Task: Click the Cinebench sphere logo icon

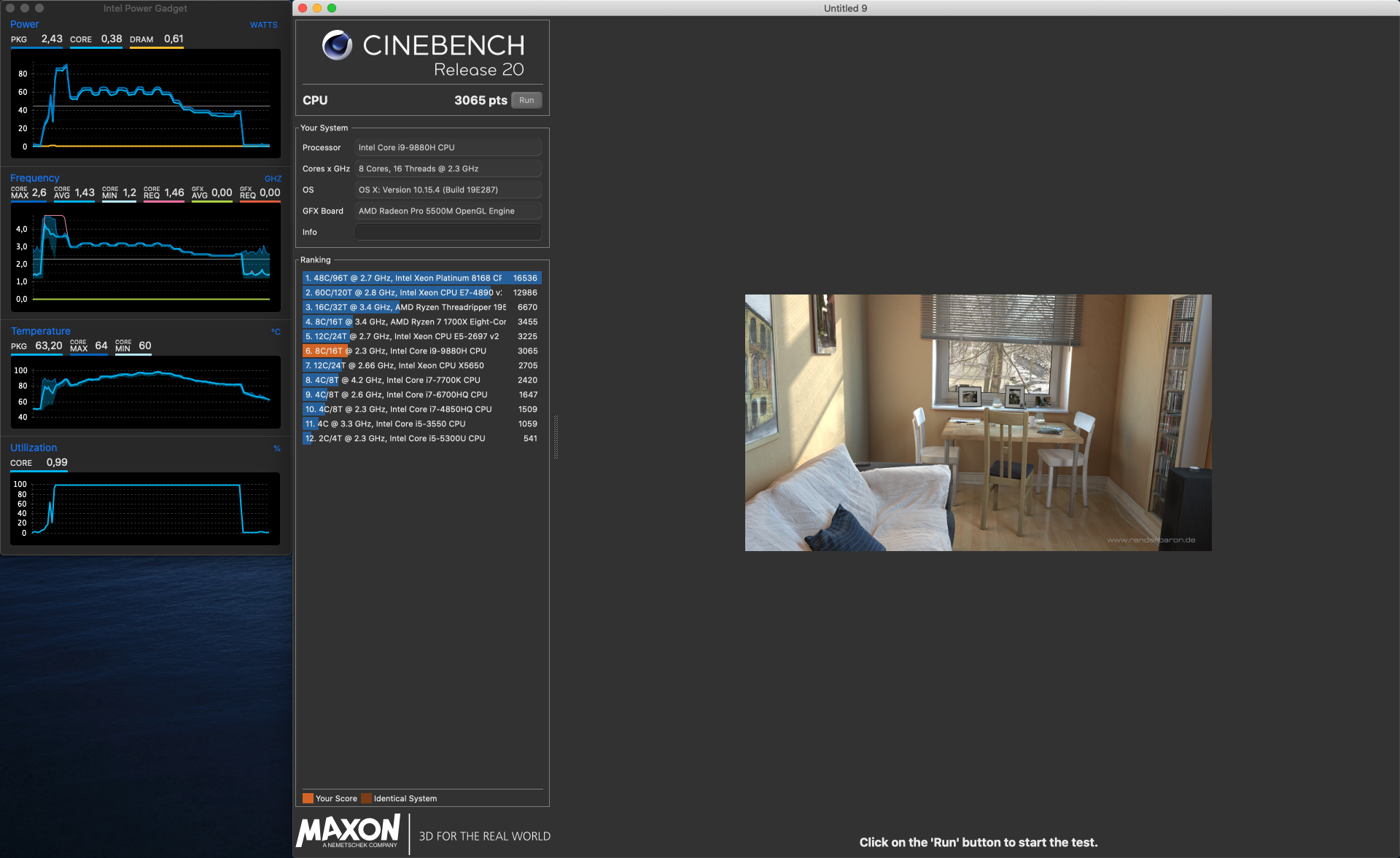Action: 337,46
